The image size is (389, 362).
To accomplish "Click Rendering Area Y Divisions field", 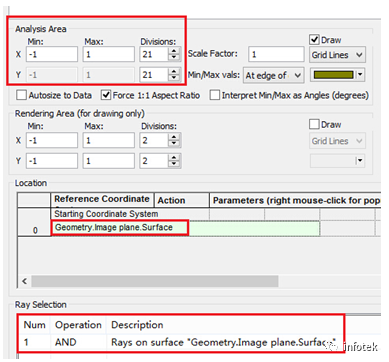I will [154, 161].
